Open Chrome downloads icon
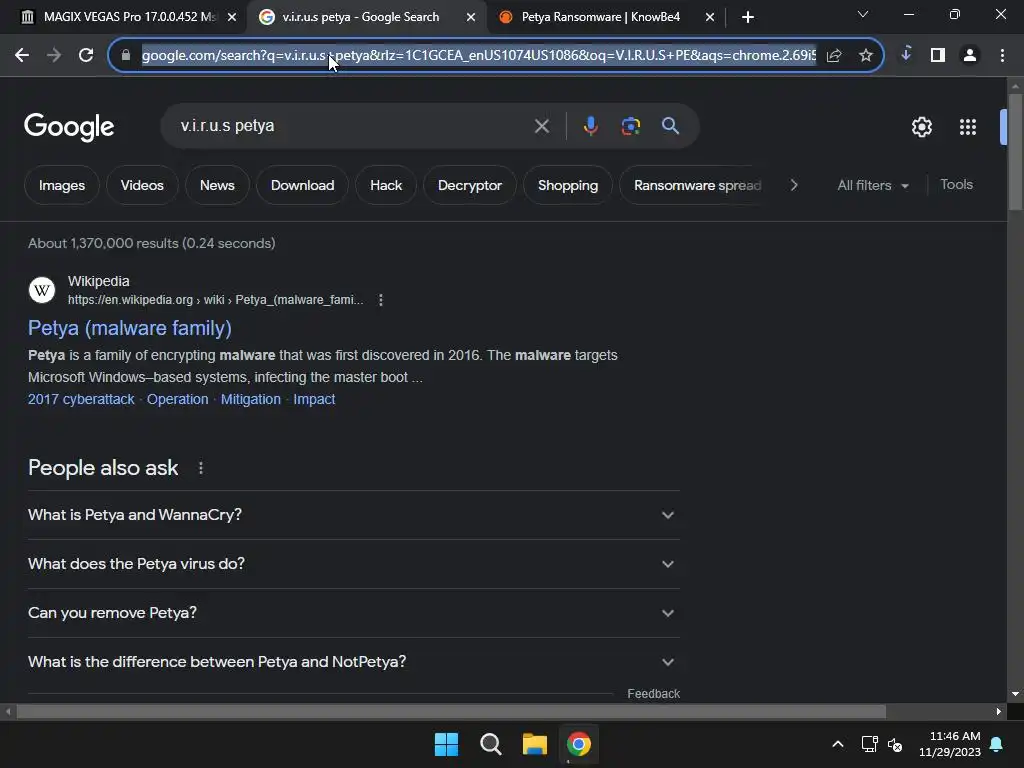This screenshot has width=1024, height=768. click(x=906, y=54)
